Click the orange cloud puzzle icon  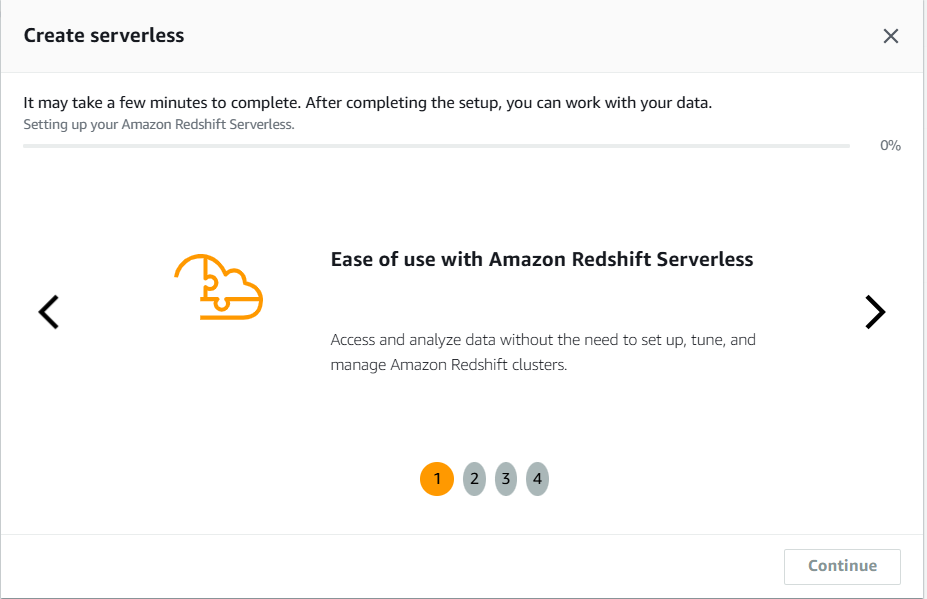(218, 286)
